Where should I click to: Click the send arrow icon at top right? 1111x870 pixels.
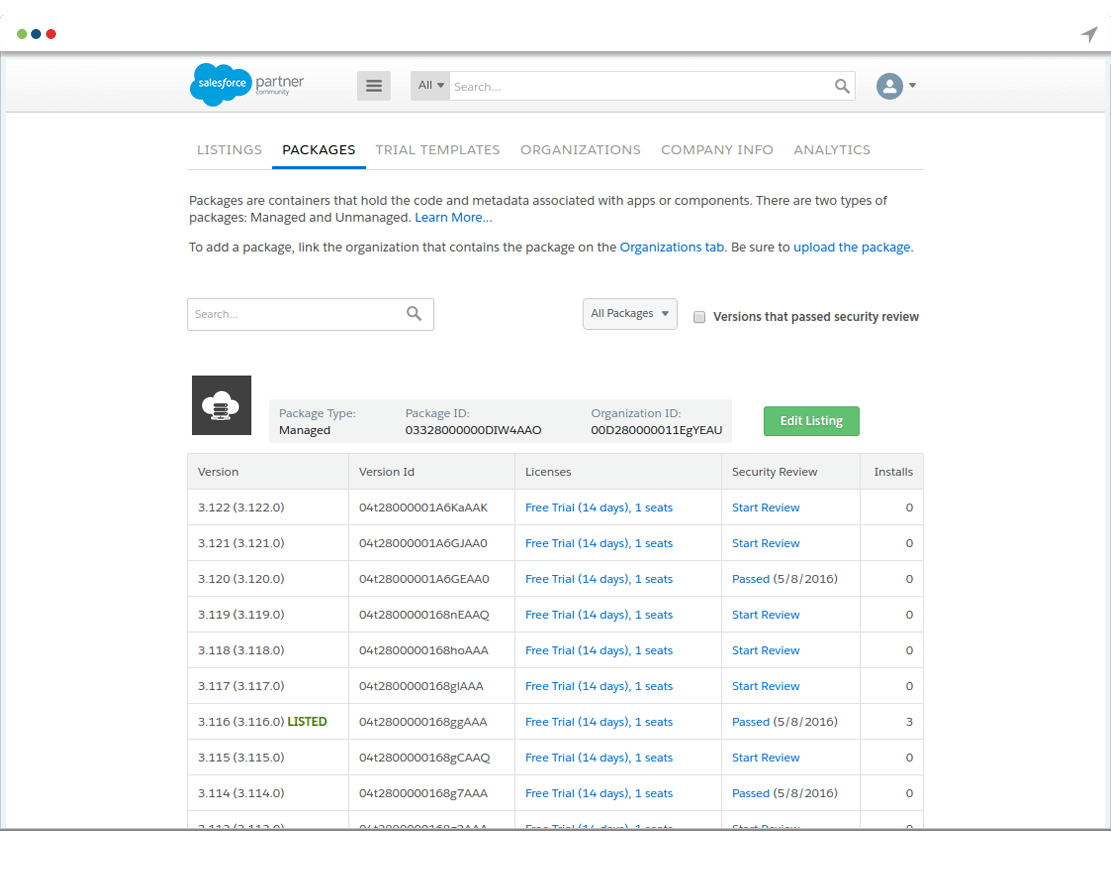pos(1089,34)
